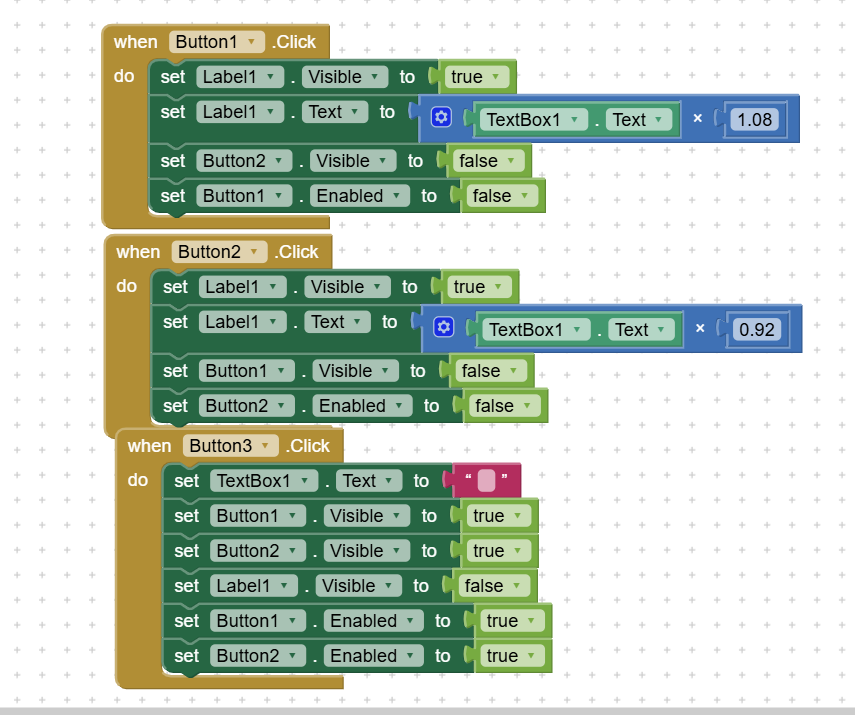In Button1.Click, open the Label1 dropdown on the Visible row
The height and width of the screenshot is (715, 855).
(240, 77)
